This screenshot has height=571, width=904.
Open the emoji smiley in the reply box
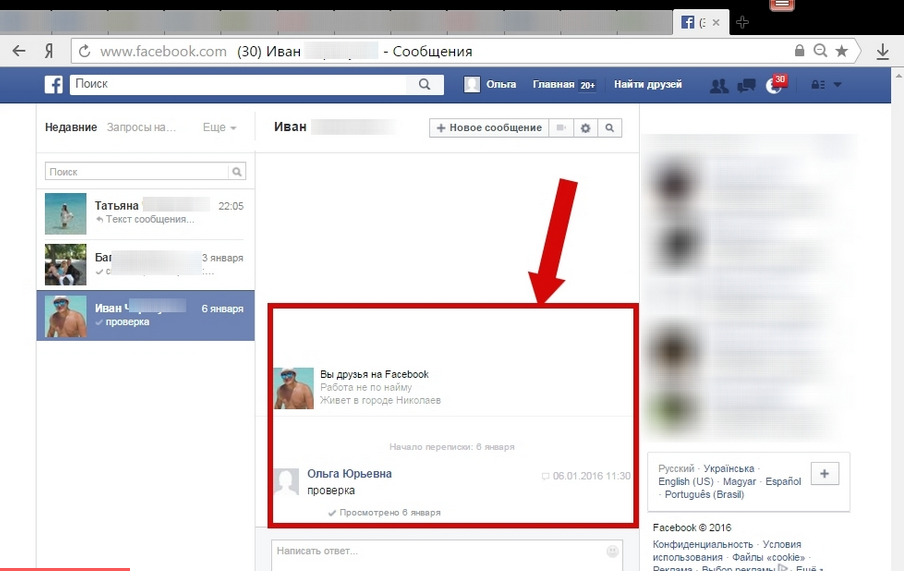pos(612,551)
